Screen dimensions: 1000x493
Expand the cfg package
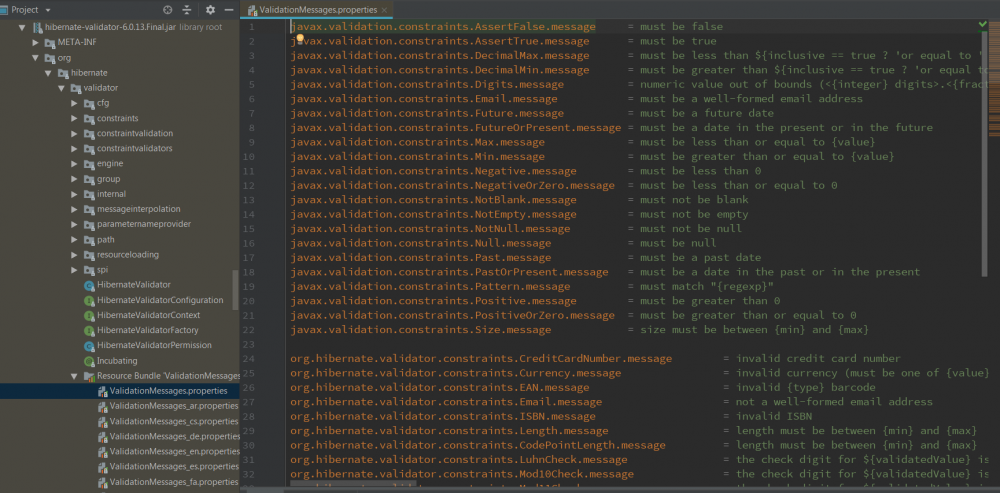pyautogui.click(x=74, y=103)
